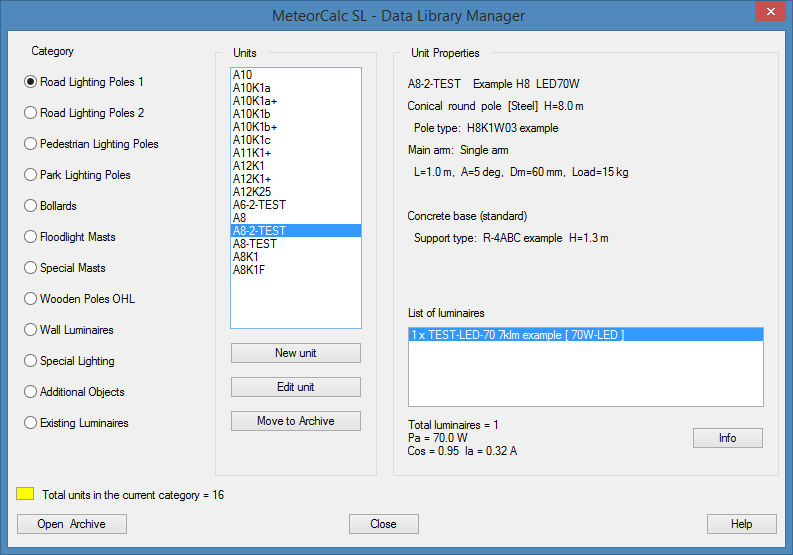Screen dimensions: 793x555
Task: Click the New unit button
Action: [x=296, y=353]
